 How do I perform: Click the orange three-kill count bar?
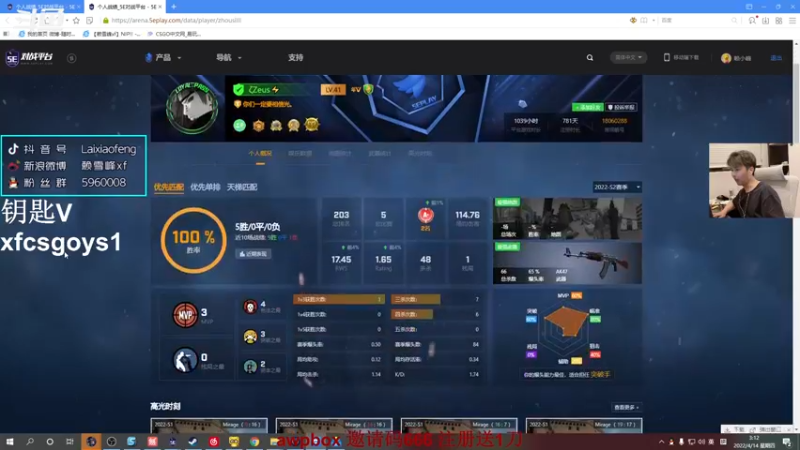pos(415,299)
